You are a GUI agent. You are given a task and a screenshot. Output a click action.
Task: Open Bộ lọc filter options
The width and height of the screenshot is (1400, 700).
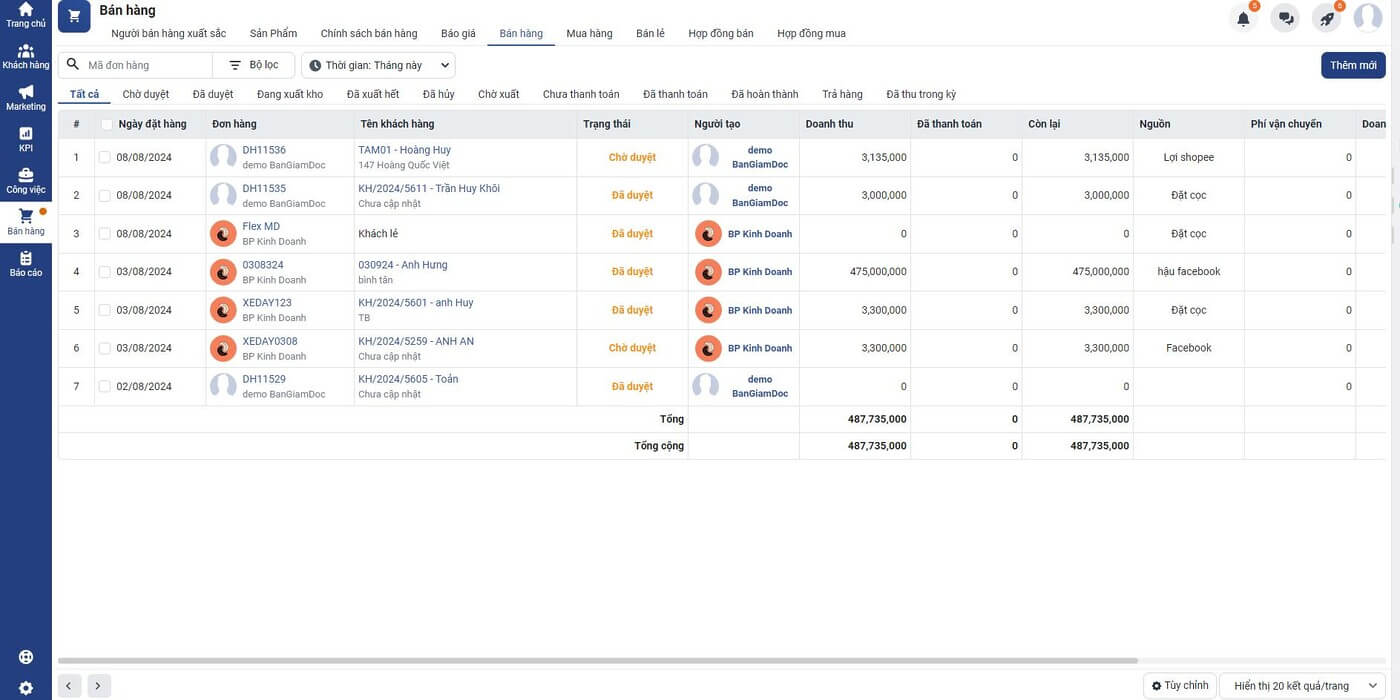pyautogui.click(x=254, y=65)
